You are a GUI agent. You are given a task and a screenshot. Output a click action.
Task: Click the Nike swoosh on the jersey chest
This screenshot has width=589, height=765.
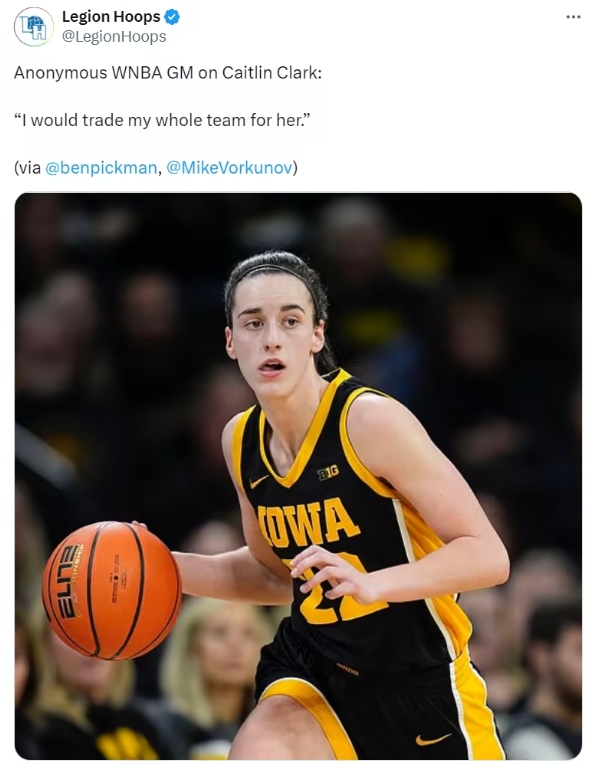tap(259, 482)
